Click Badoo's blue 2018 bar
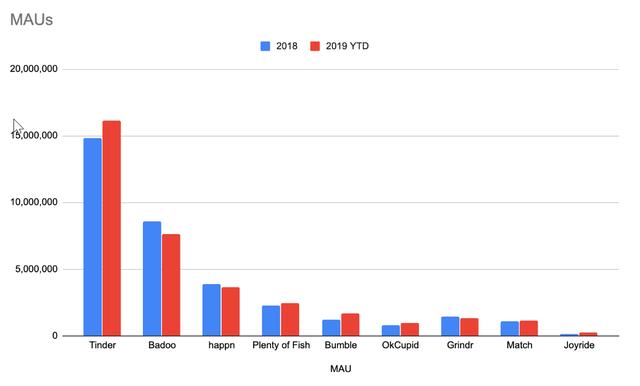Screen dimensions: 640x386 pos(152,279)
